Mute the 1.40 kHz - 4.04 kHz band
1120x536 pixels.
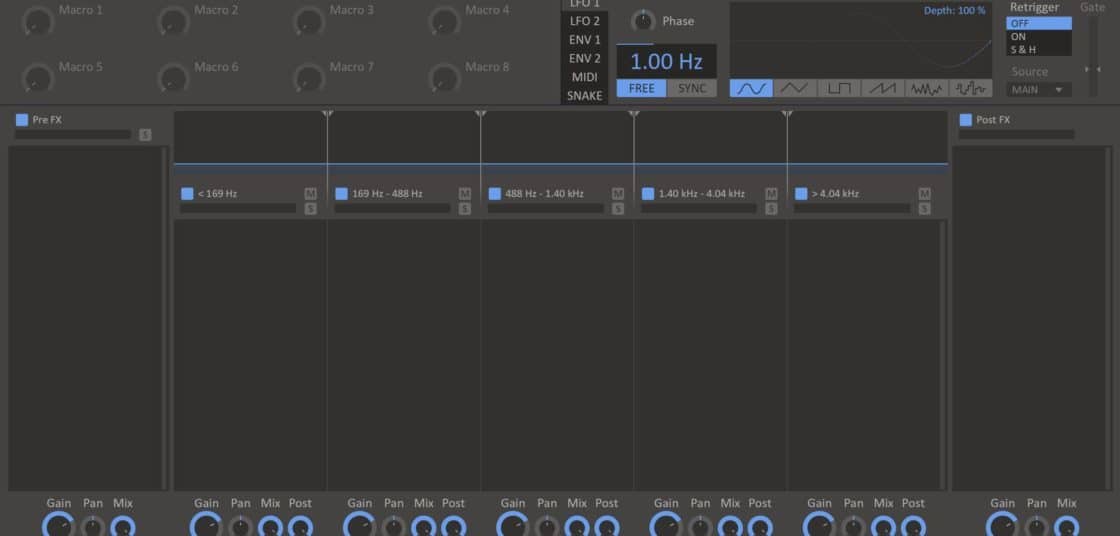click(x=771, y=194)
